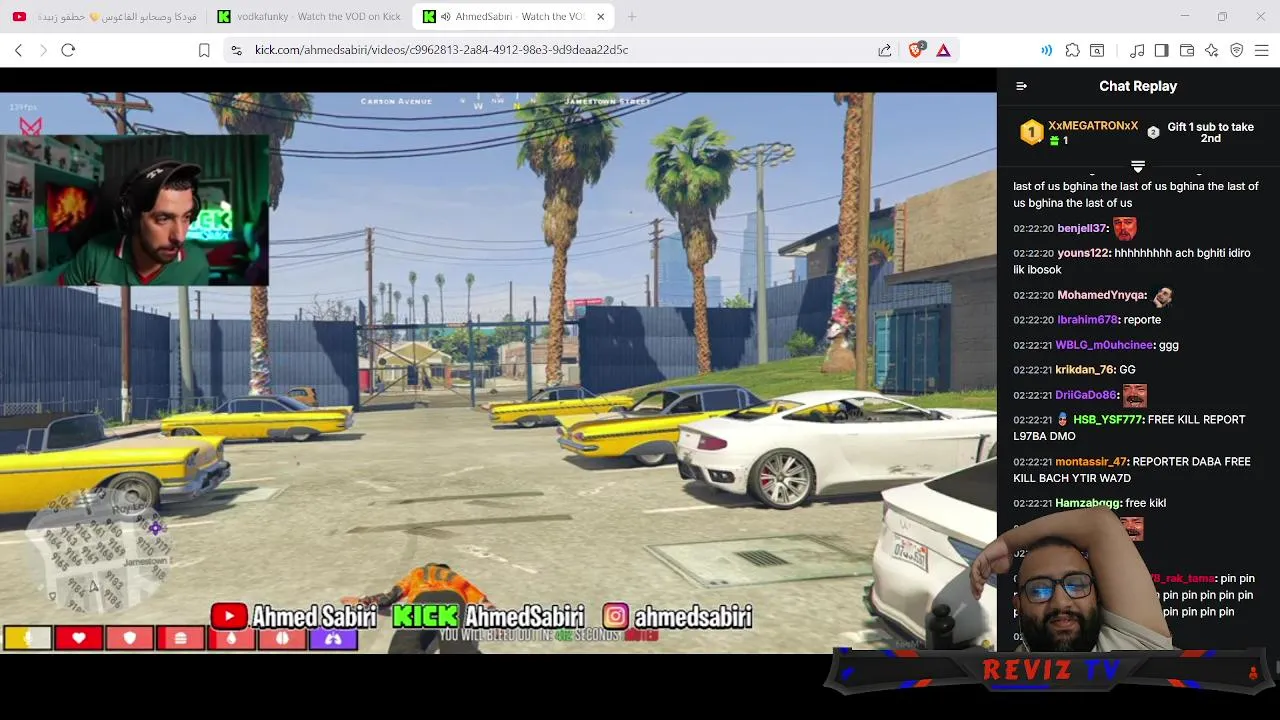This screenshot has width=1280, height=720.
Task: Bookmark this page using the bookmark icon
Action: click(x=204, y=50)
